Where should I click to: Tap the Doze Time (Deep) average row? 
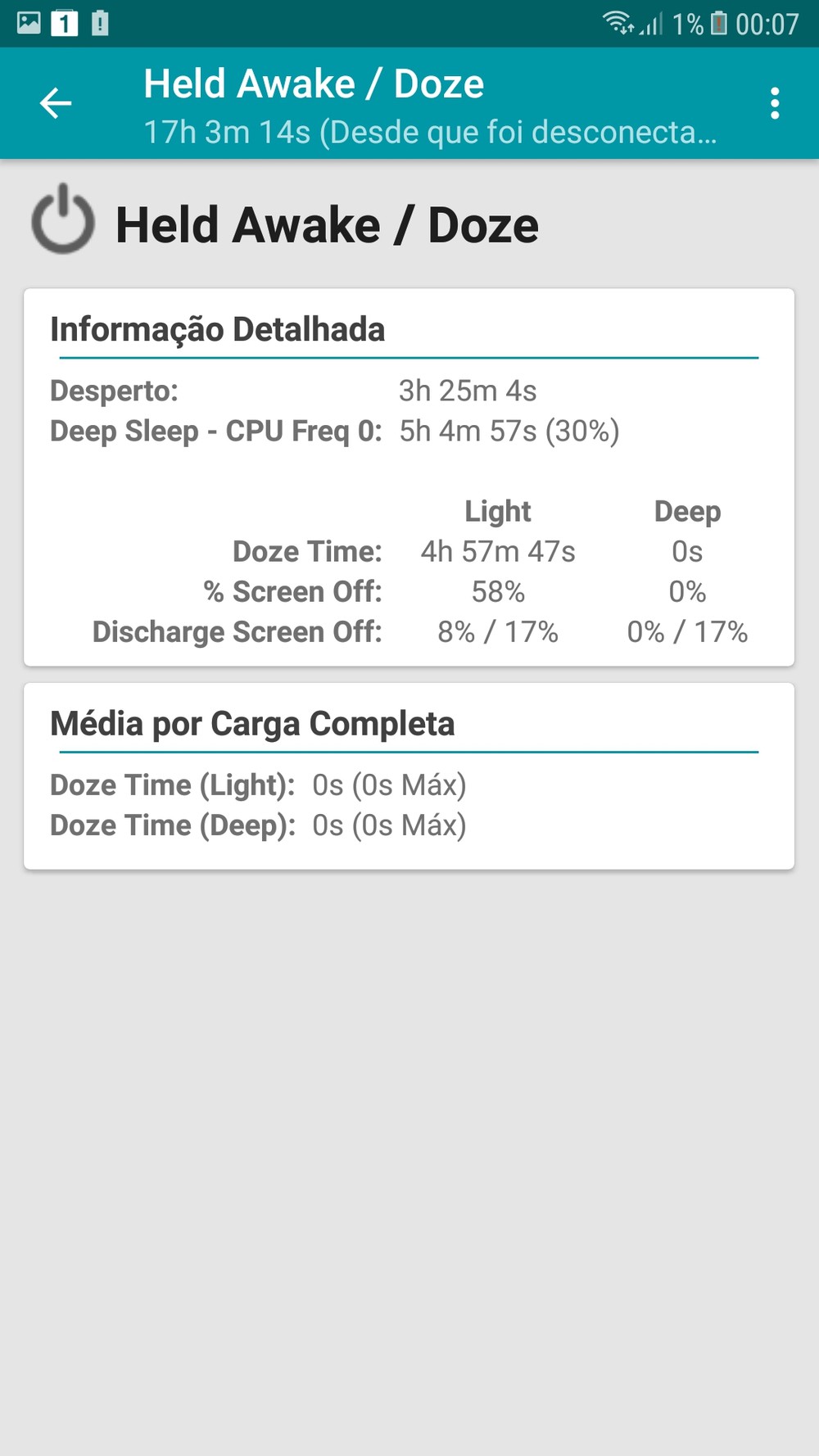click(258, 825)
